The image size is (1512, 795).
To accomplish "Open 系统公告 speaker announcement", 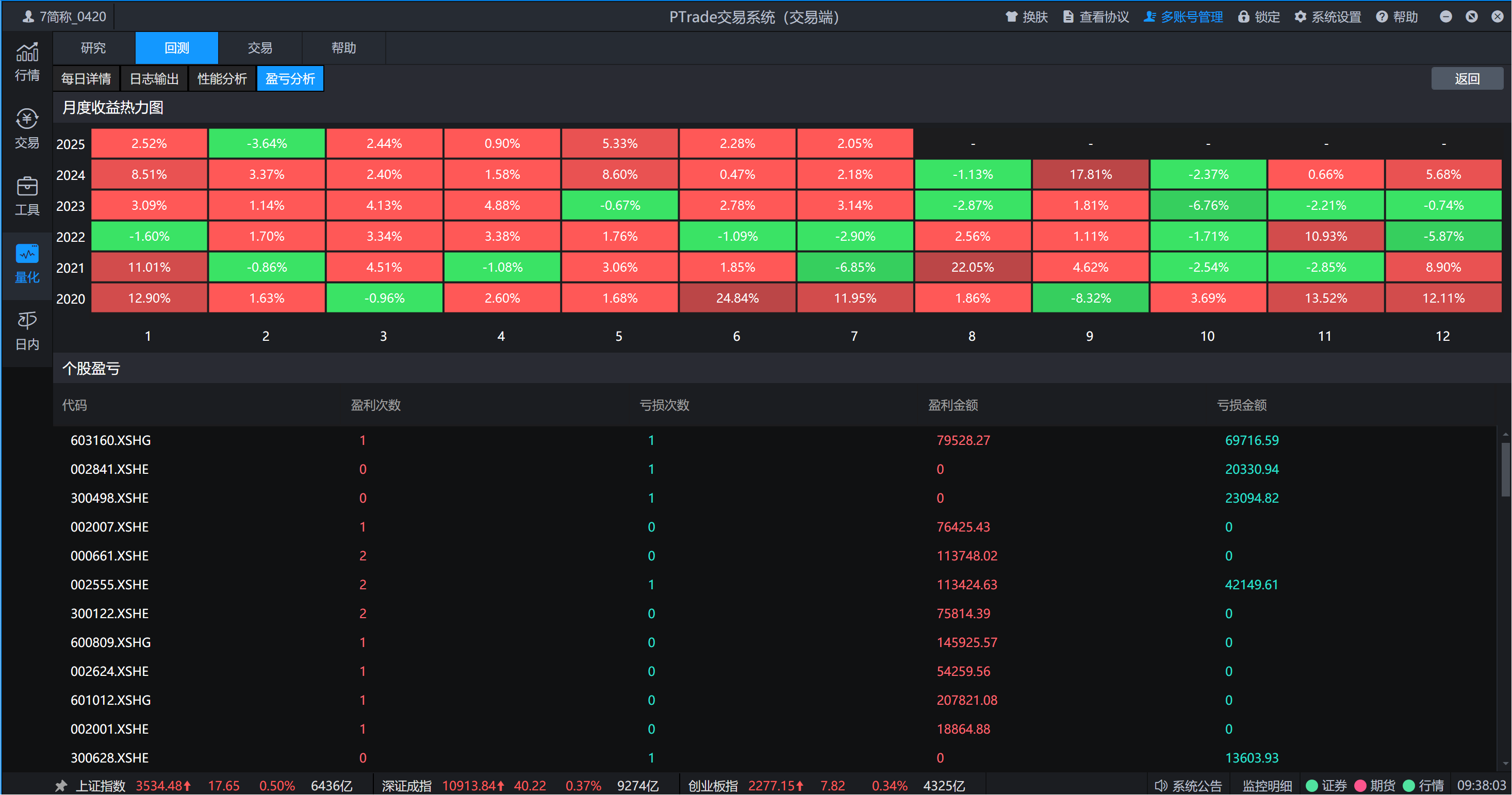I will [1160, 786].
